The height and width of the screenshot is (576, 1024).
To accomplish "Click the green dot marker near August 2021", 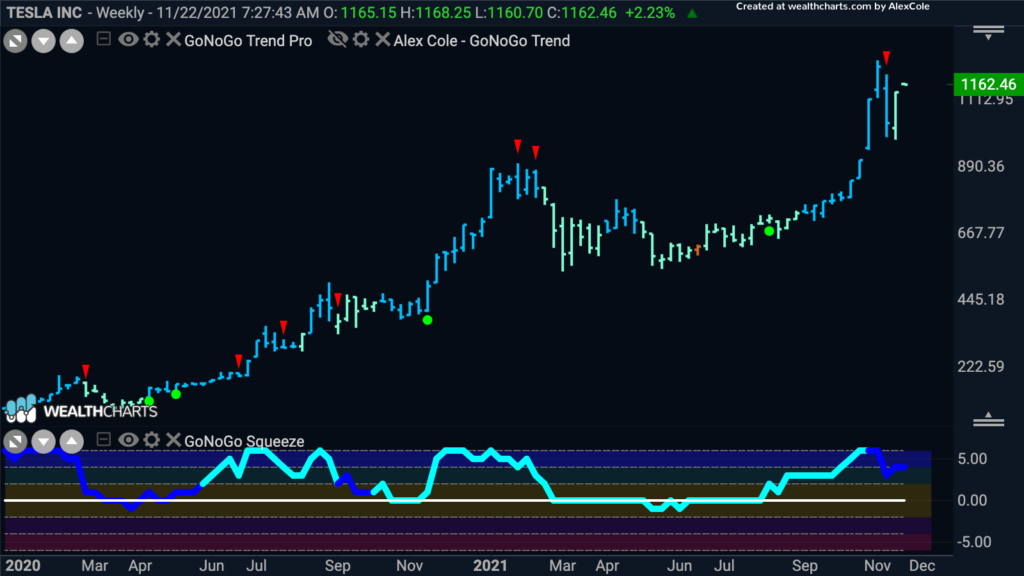I will click(x=769, y=231).
